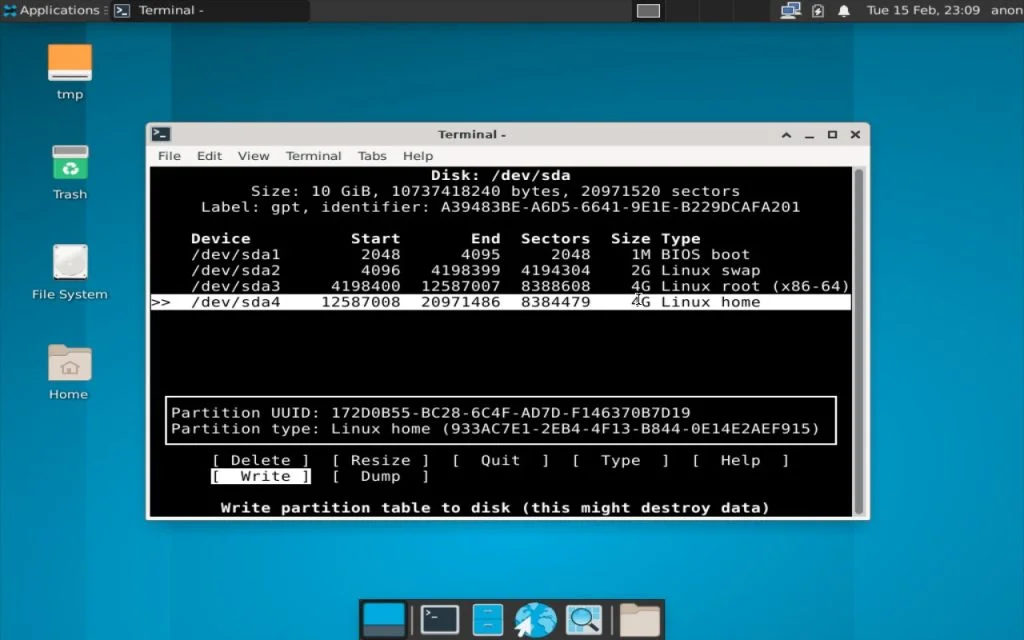Open the notification bell in the system tray
Image resolution: width=1024 pixels, height=640 pixels.
(x=843, y=10)
